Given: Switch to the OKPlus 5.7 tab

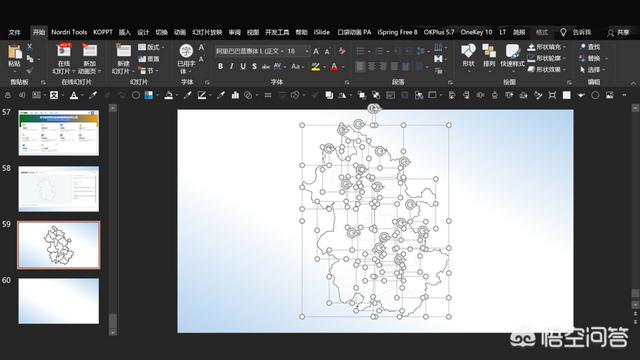Looking at the screenshot, I should click(439, 32).
